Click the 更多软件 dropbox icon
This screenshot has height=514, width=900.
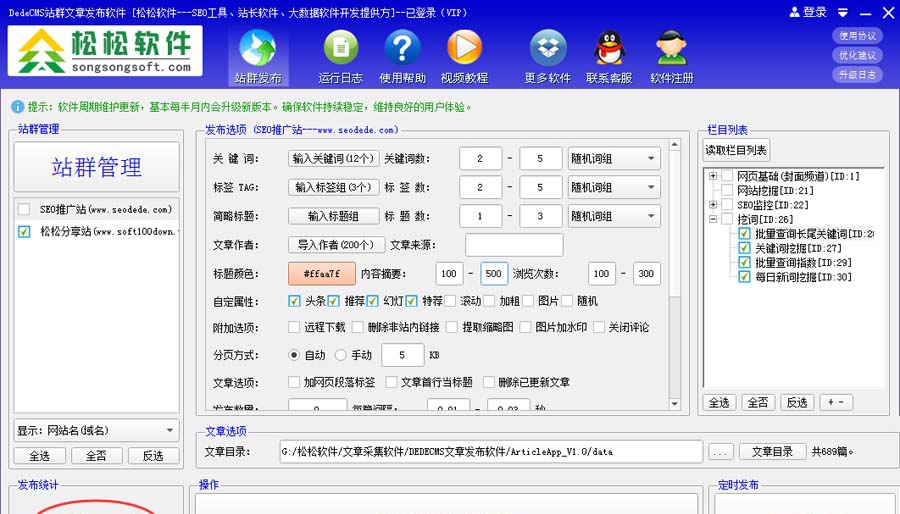[548, 56]
